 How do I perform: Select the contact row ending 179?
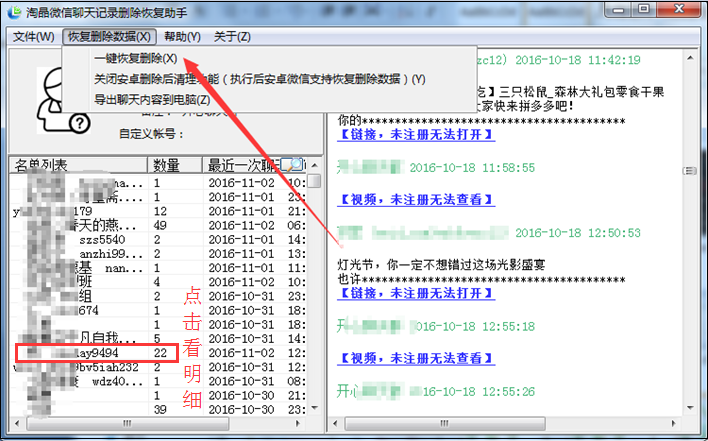coord(158,211)
